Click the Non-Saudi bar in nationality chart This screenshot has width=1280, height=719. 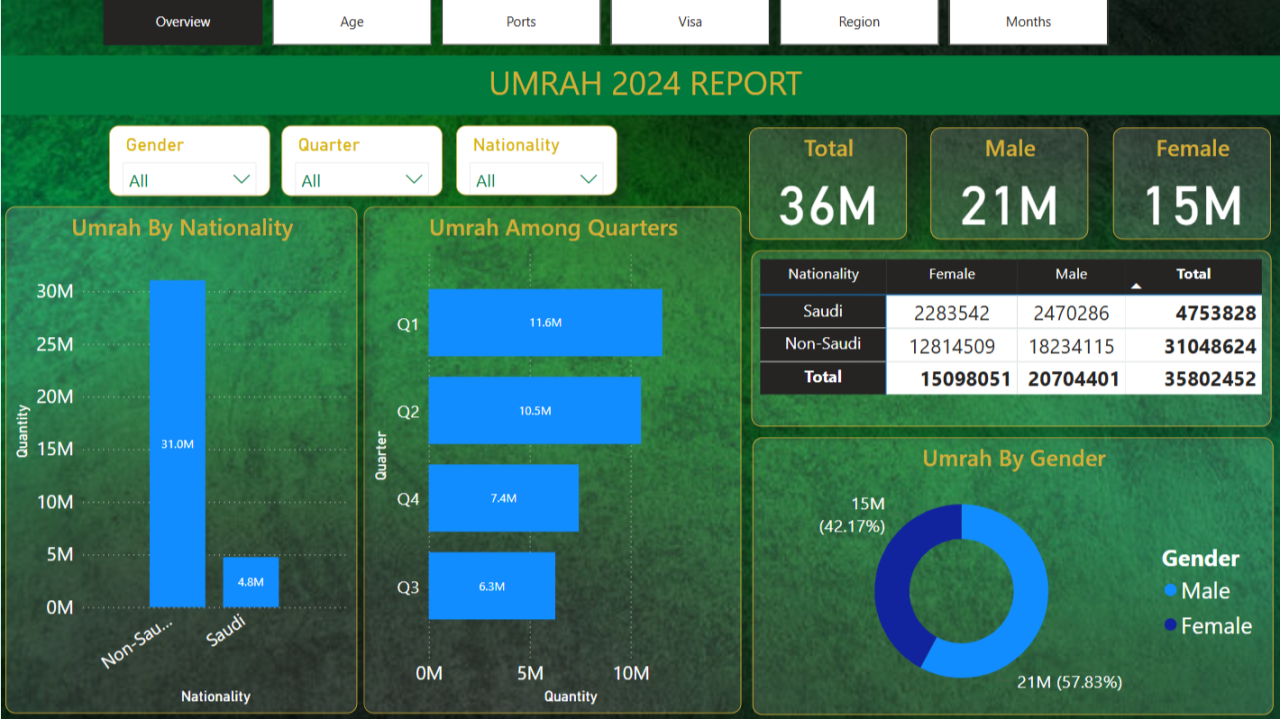click(x=177, y=443)
